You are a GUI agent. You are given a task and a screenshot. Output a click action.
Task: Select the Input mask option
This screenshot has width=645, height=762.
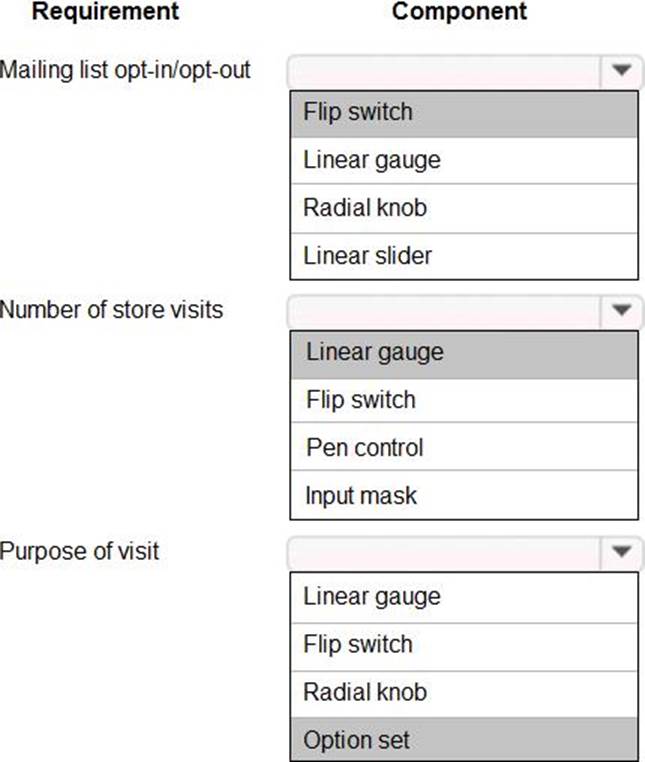pos(464,496)
